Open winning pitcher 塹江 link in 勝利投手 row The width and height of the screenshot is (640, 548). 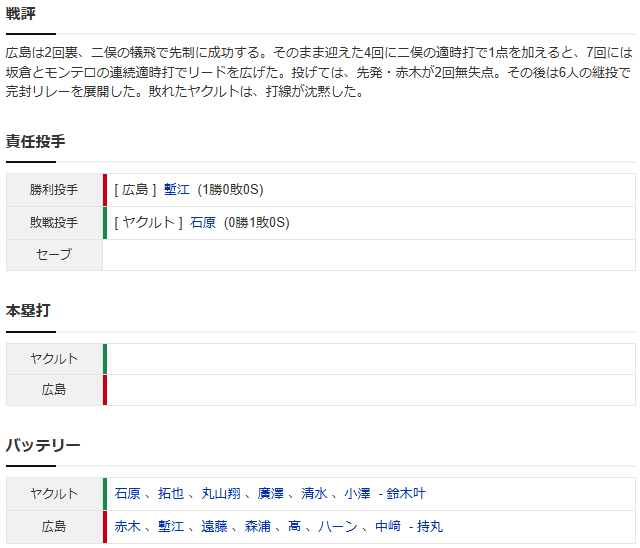[x=177, y=190]
